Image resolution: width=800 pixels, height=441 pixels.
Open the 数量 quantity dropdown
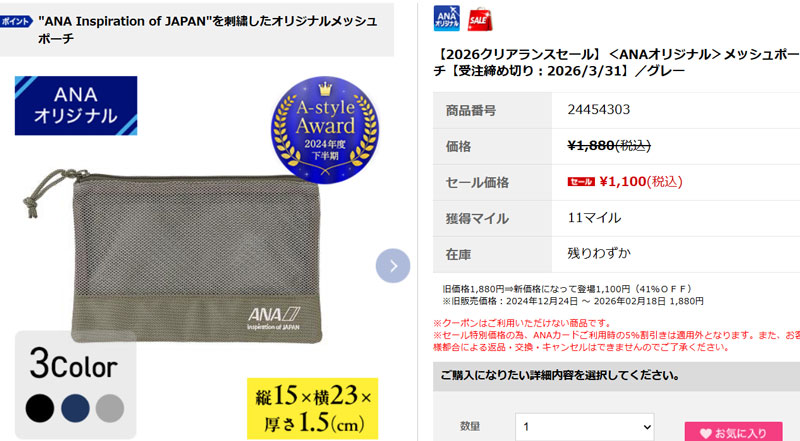tap(585, 427)
